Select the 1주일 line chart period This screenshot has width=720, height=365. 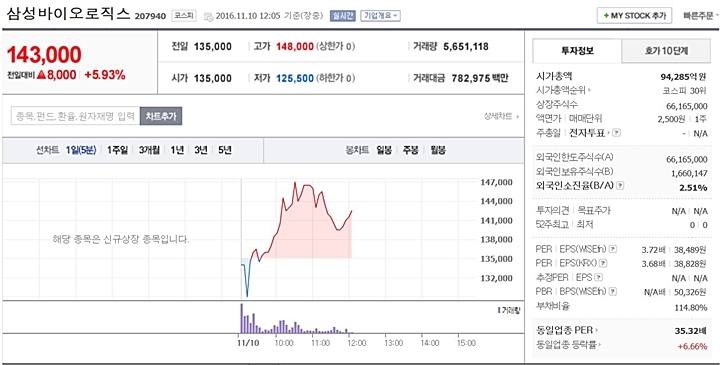117,150
